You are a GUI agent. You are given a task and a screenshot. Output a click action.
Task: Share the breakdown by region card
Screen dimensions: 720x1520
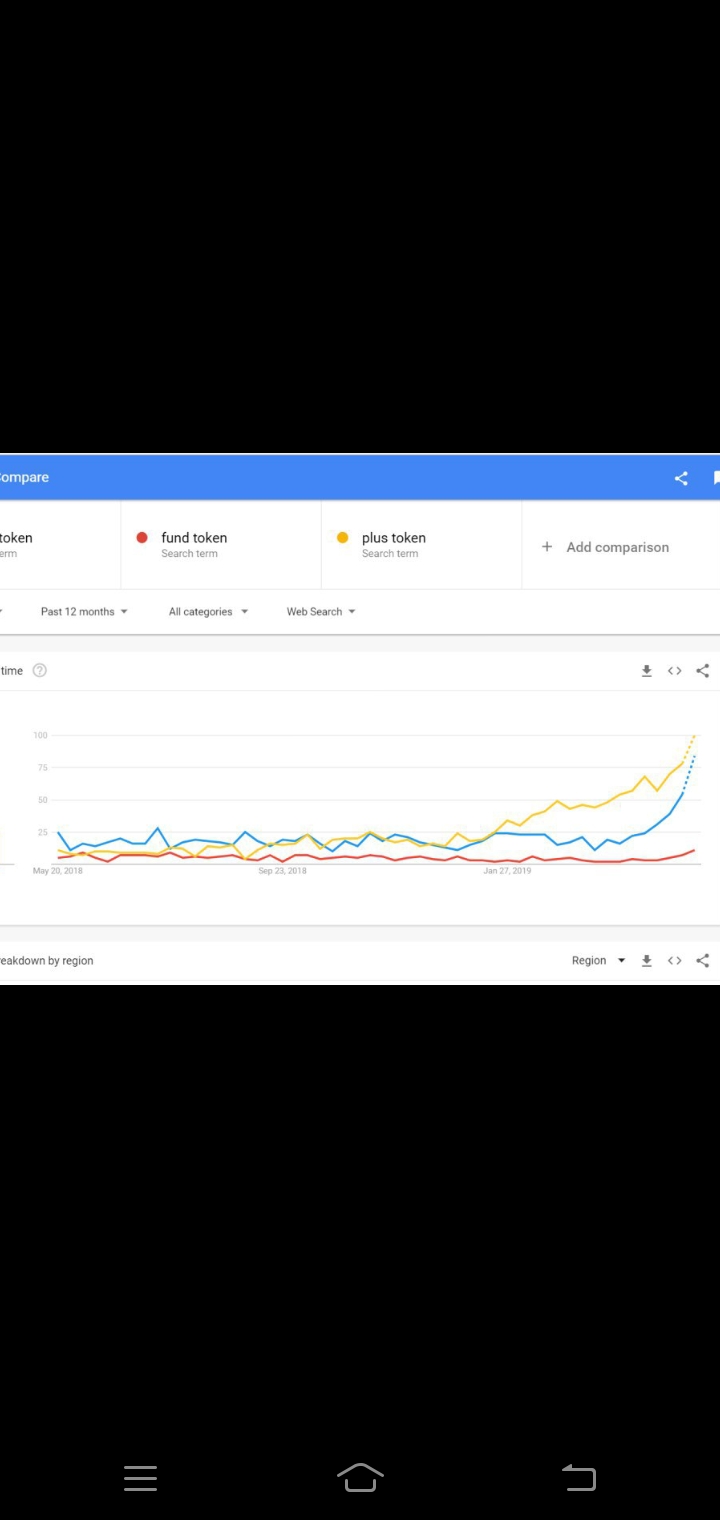703,961
